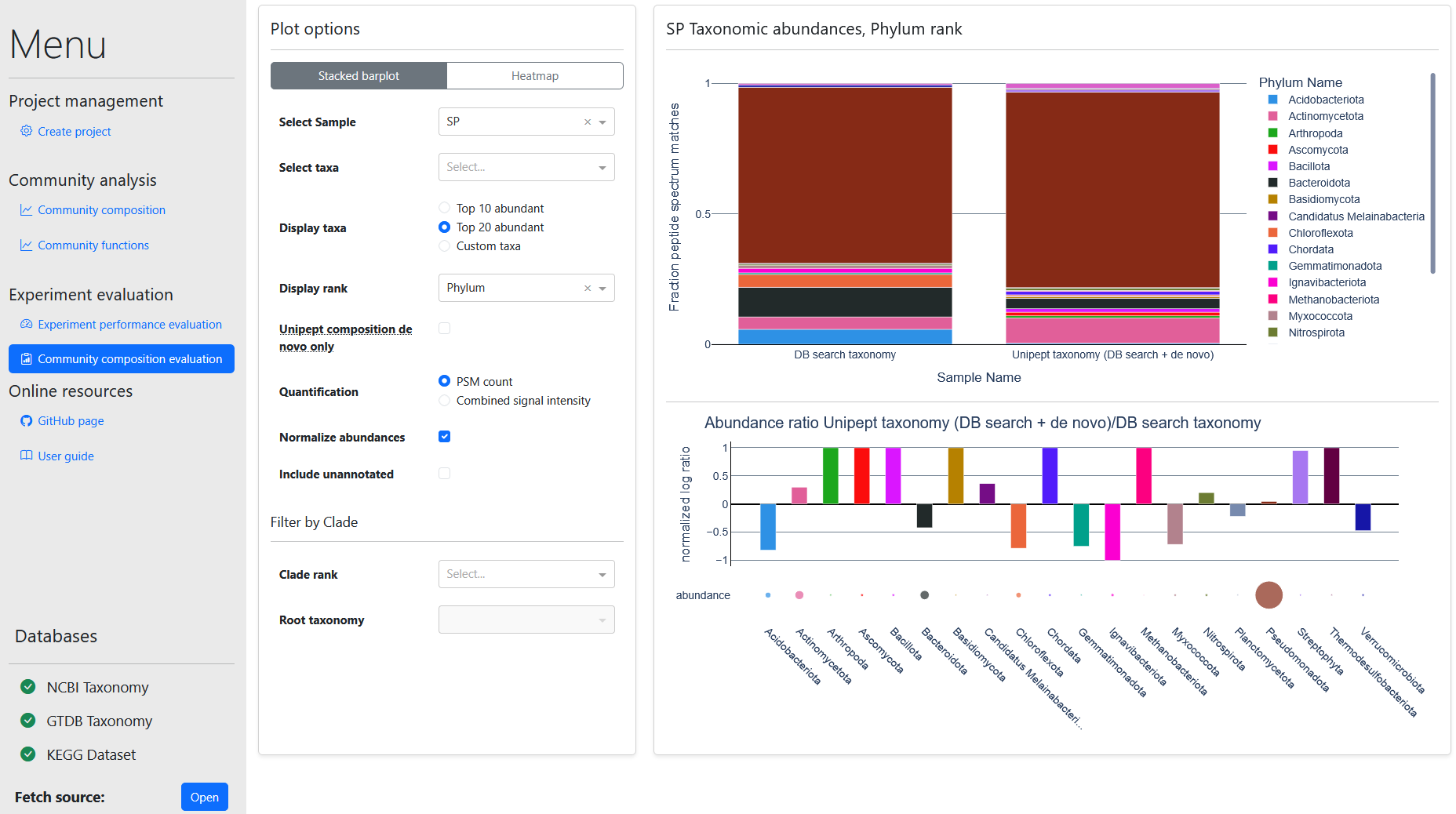The width and height of the screenshot is (1456, 814).
Task: Uncheck the Normalize abundances checkbox
Action: pos(445,437)
